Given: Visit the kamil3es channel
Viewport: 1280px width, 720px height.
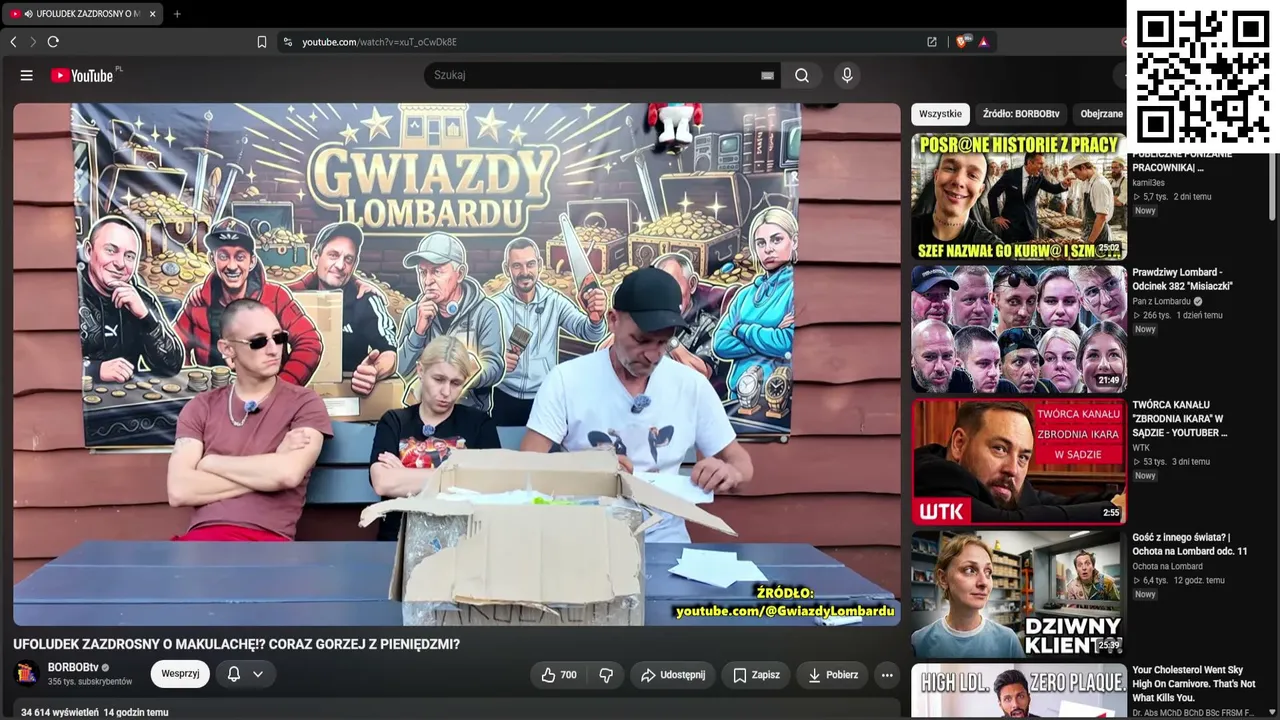Looking at the screenshot, I should pyautogui.click(x=1148, y=183).
